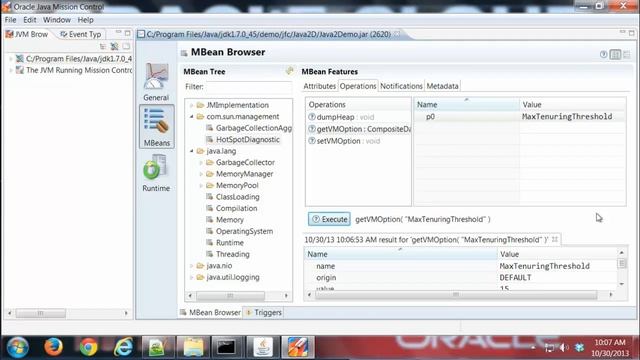640x360 pixels.
Task: Collapse the java.lang folder
Action: [x=191, y=151]
